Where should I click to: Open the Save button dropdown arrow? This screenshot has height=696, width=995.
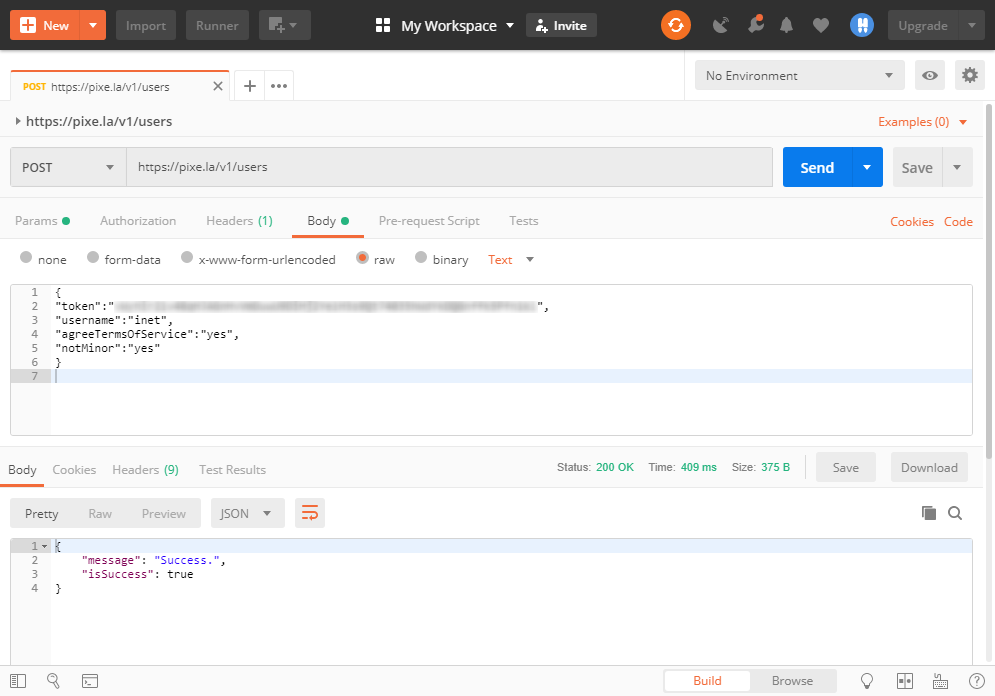pyautogui.click(x=957, y=167)
